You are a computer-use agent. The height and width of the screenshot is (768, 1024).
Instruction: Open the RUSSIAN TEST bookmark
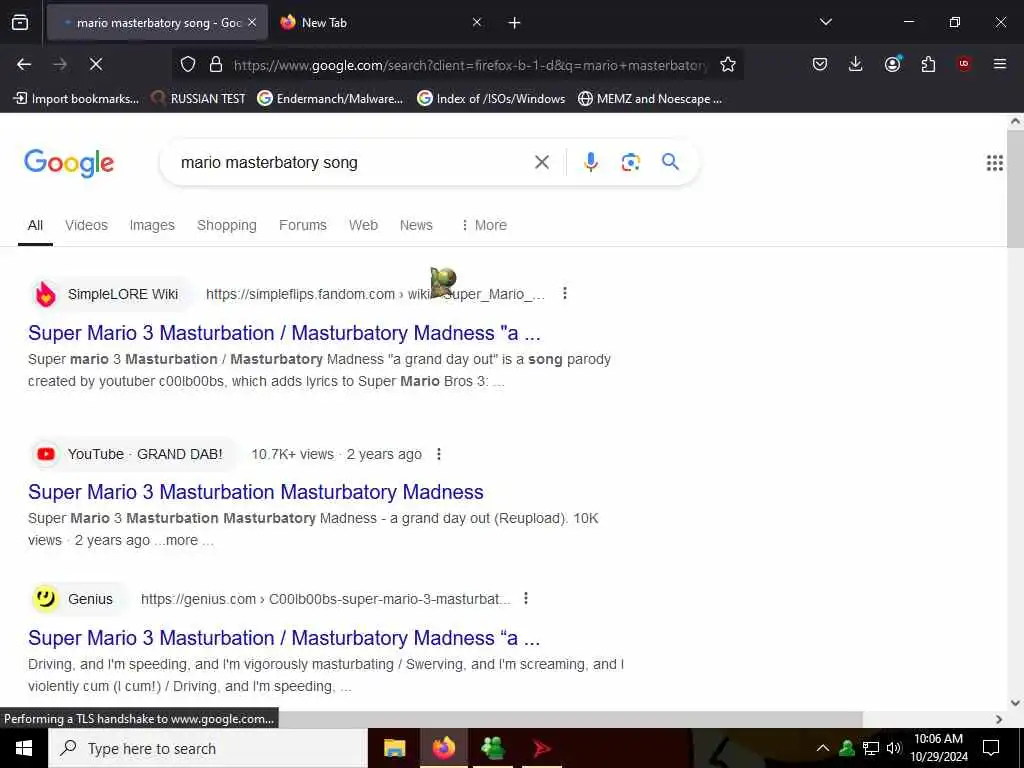tap(199, 99)
